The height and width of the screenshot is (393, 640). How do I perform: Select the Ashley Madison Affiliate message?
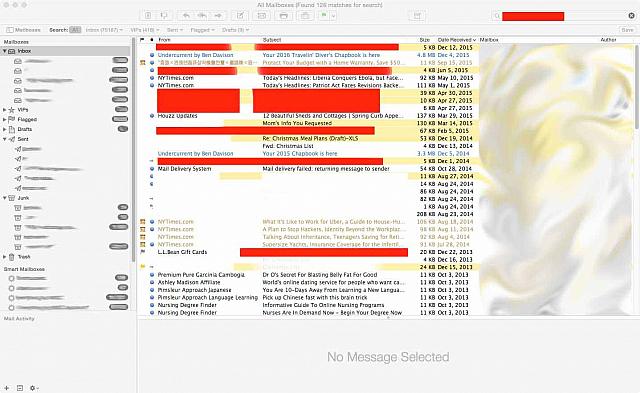(x=308, y=282)
